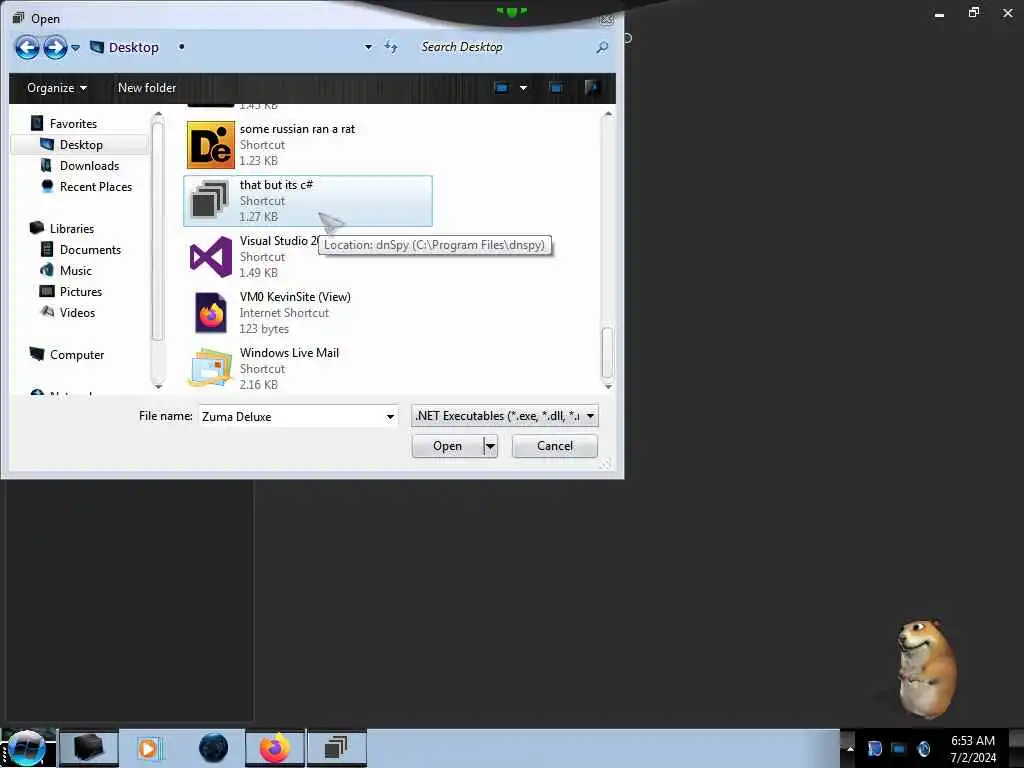Screen dimensions: 1024x768
Task: Open the view options dropdown arrow
Action: click(x=523, y=88)
